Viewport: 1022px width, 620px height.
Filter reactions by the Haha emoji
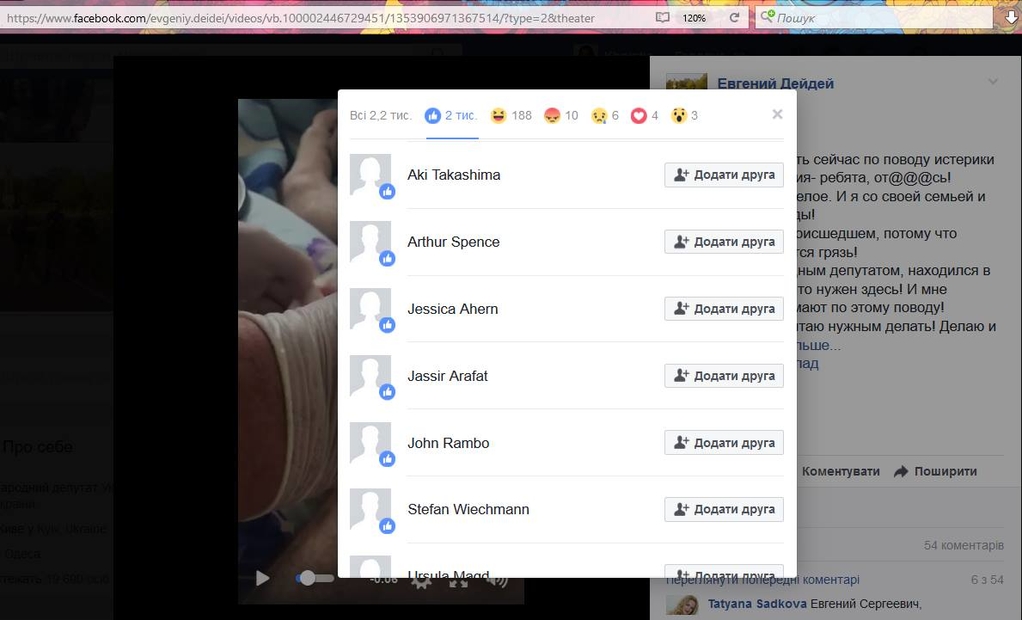pyautogui.click(x=510, y=115)
